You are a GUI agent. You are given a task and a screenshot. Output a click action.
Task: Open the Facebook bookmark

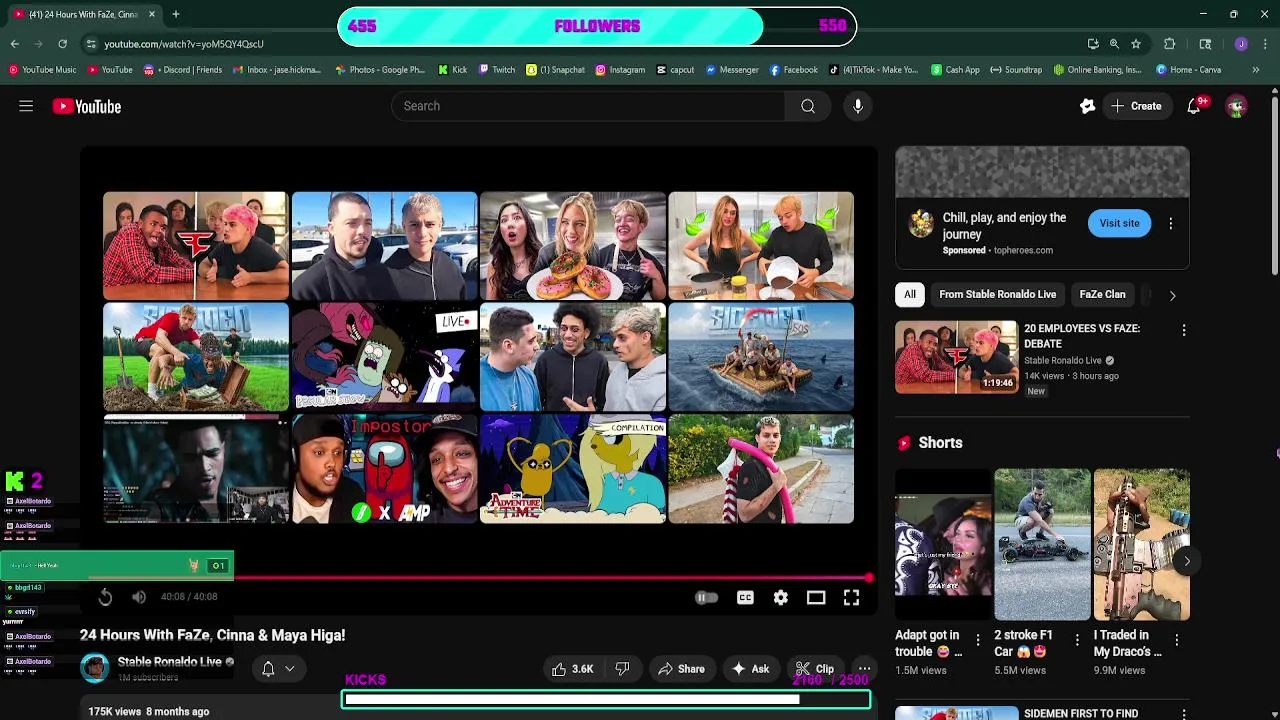click(793, 70)
